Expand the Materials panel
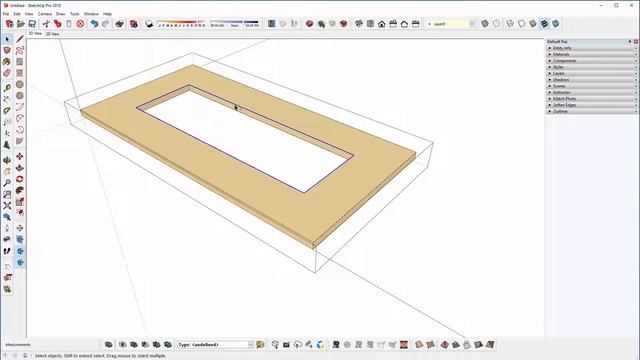The height and width of the screenshot is (360, 640). click(x=592, y=54)
